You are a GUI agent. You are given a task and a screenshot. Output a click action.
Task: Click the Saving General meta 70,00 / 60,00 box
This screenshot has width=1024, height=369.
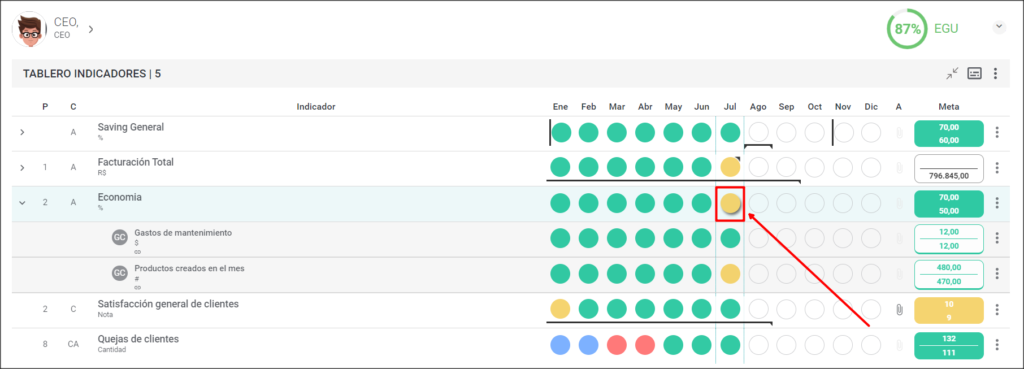coord(949,133)
